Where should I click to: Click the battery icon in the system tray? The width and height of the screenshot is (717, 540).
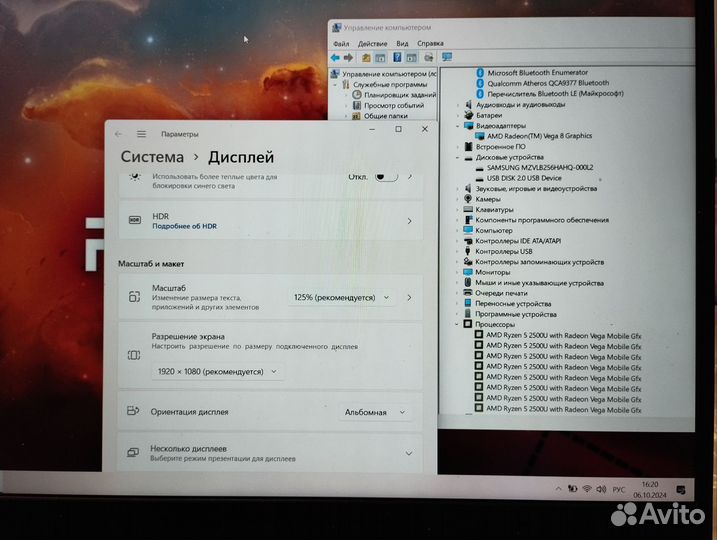(573, 489)
